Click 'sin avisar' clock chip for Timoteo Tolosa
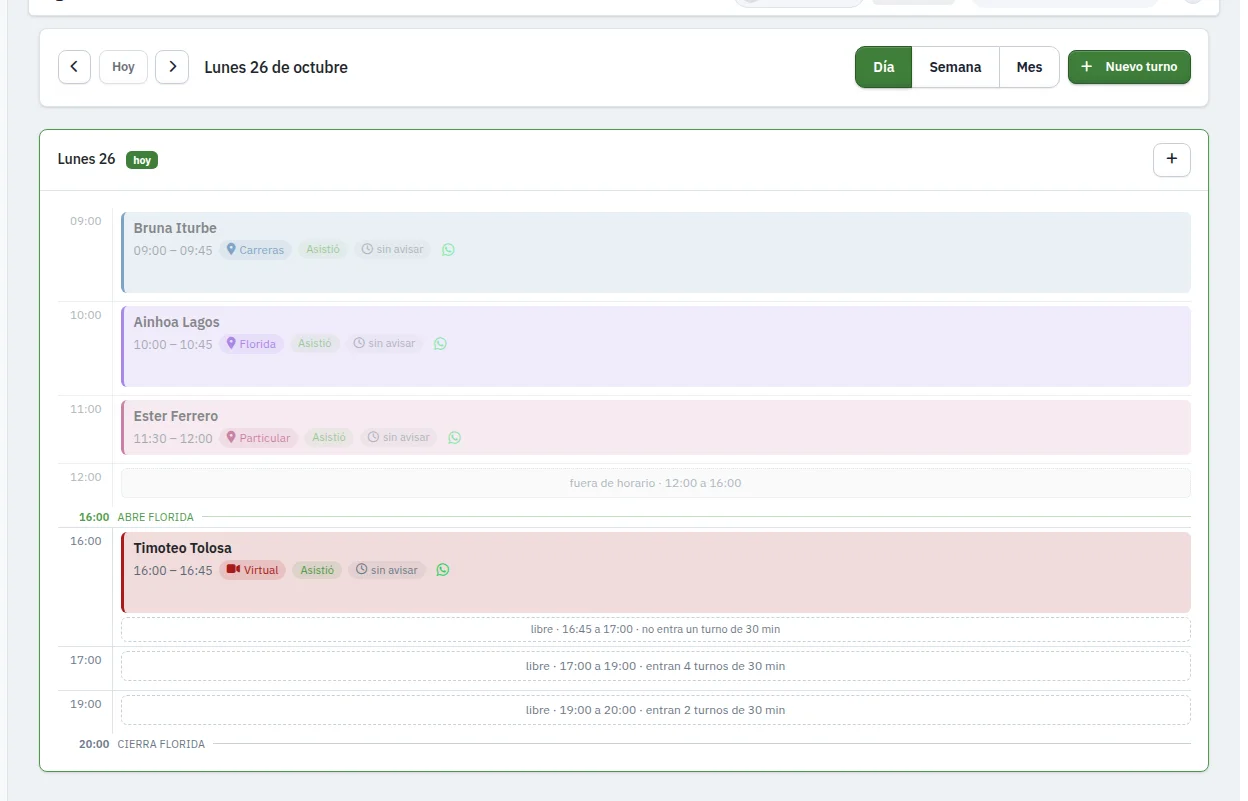The image size is (1248, 801). [x=387, y=570]
